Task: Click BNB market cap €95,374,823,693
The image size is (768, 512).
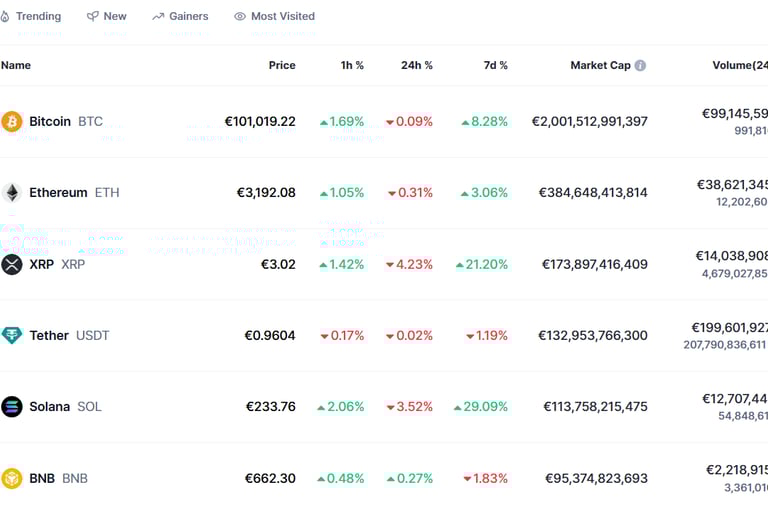Action: (x=597, y=478)
